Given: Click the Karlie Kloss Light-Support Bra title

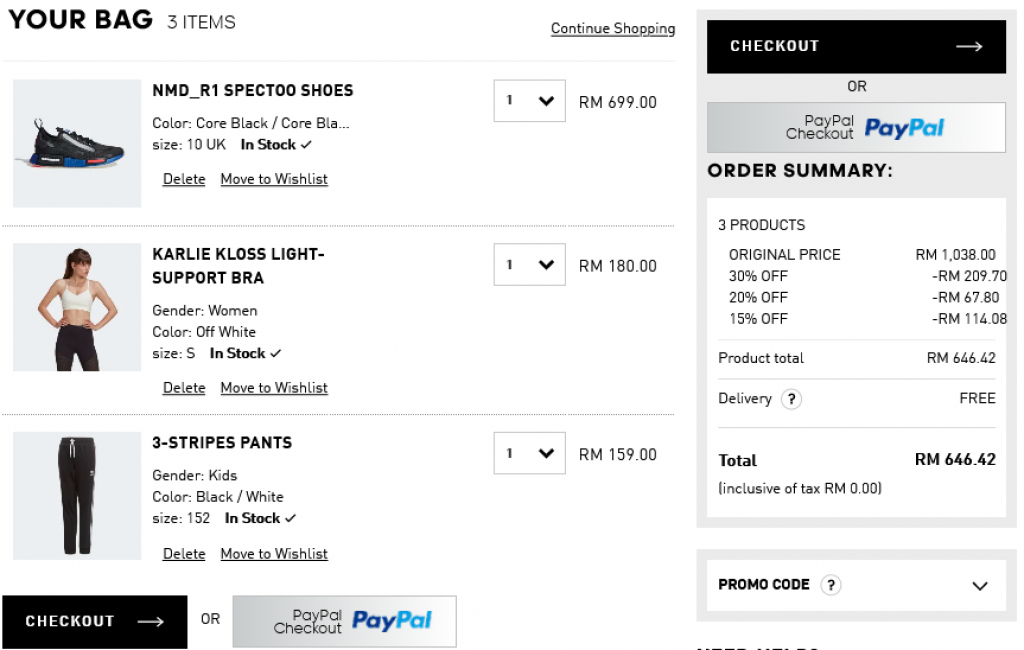Looking at the screenshot, I should tap(238, 266).
